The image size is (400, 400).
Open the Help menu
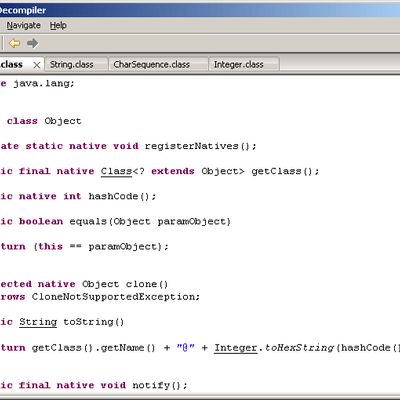tap(58, 25)
